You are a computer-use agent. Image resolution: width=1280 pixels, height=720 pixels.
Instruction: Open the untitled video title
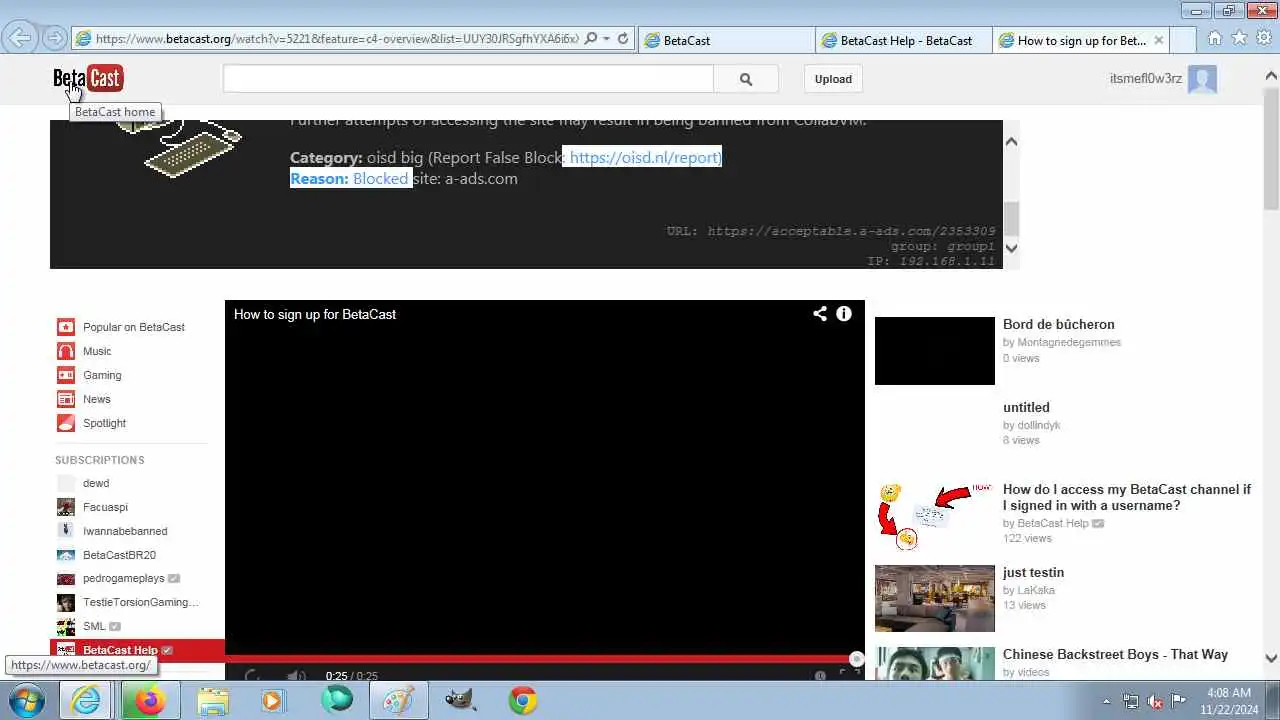click(x=1026, y=407)
